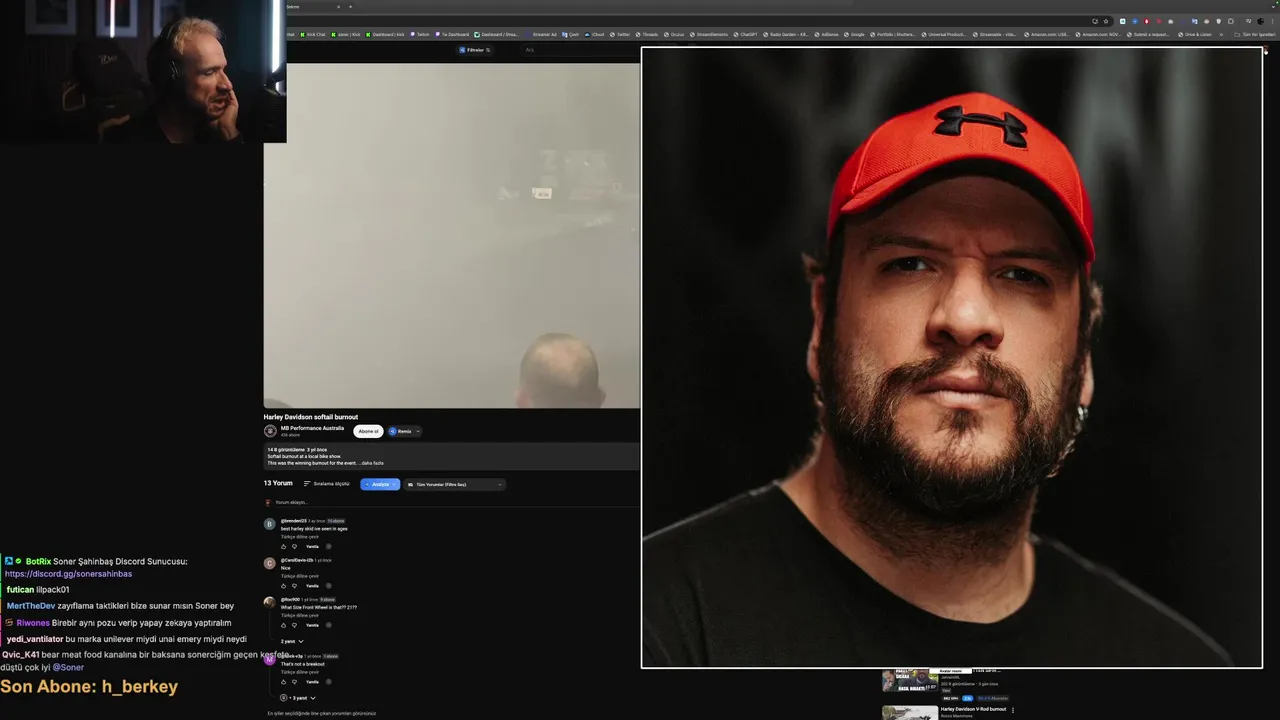Click username Riwones in the chat
This screenshot has height=720, width=1280.
pyautogui.click(x=33, y=622)
